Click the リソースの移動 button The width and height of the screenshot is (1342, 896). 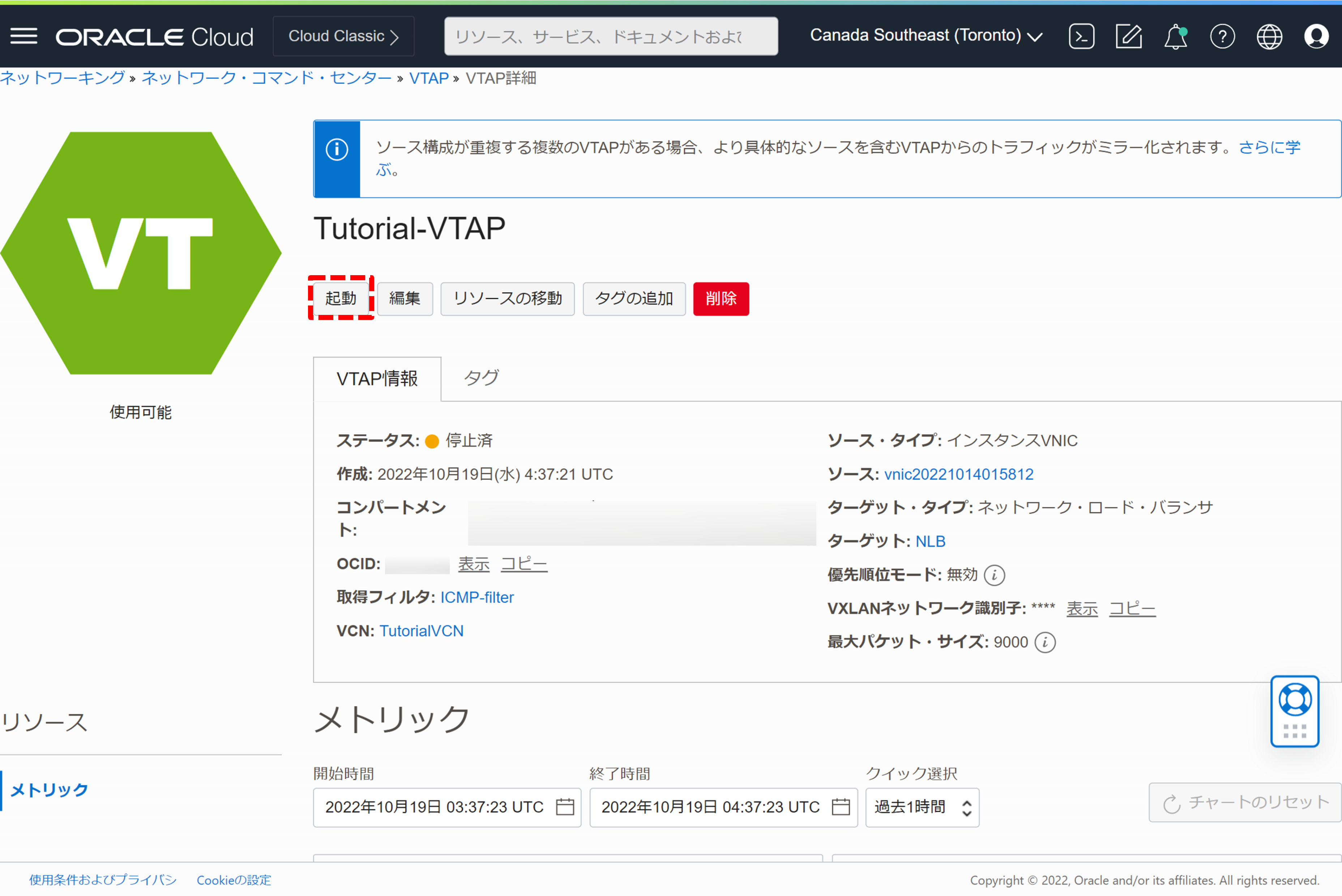pos(507,298)
